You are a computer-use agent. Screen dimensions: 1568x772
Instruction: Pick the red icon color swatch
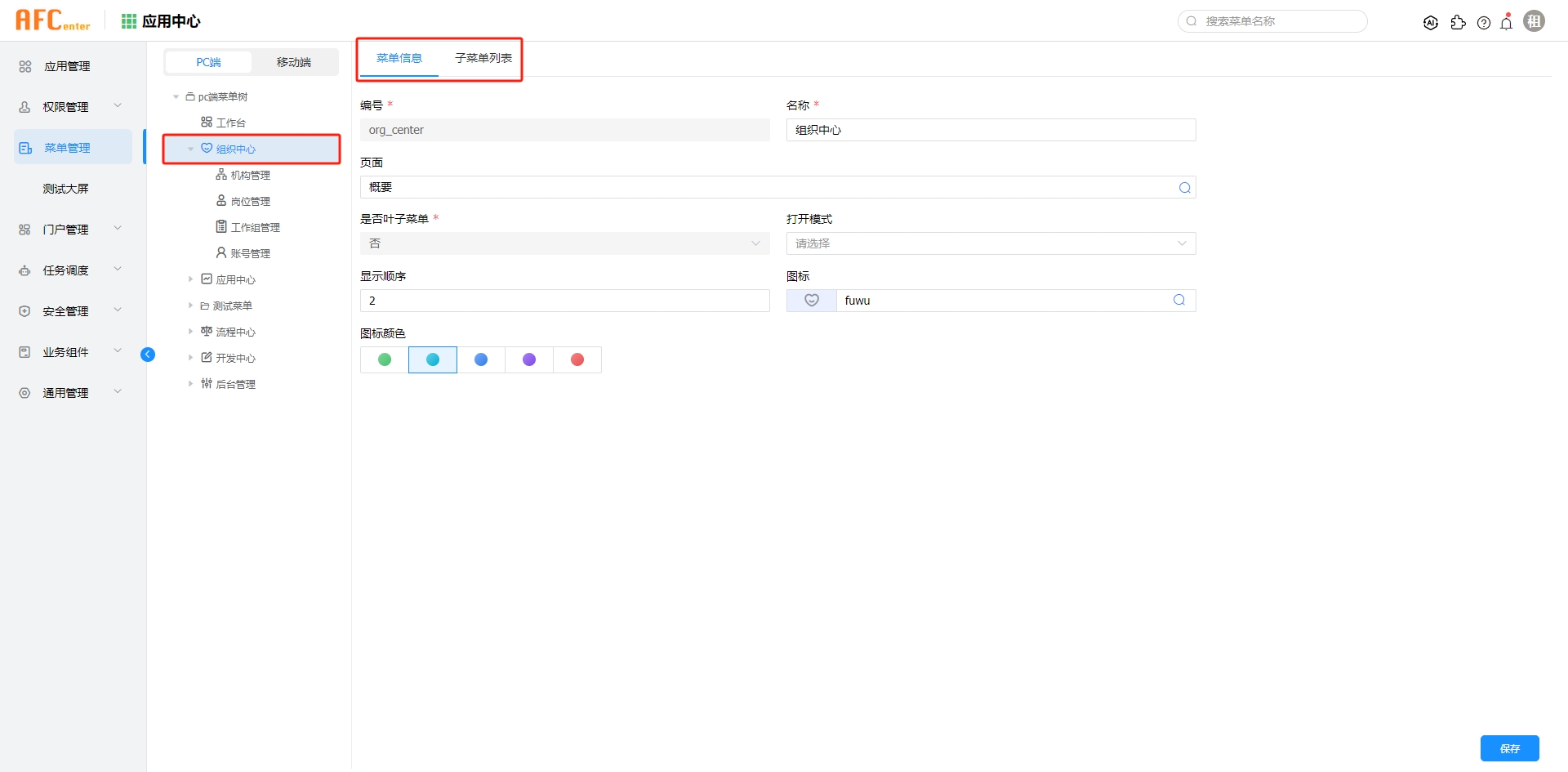577,359
